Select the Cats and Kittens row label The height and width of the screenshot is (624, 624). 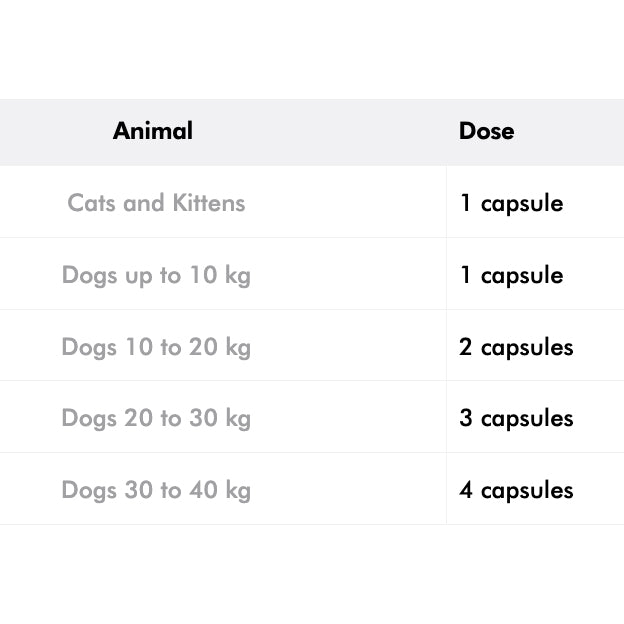(156, 203)
